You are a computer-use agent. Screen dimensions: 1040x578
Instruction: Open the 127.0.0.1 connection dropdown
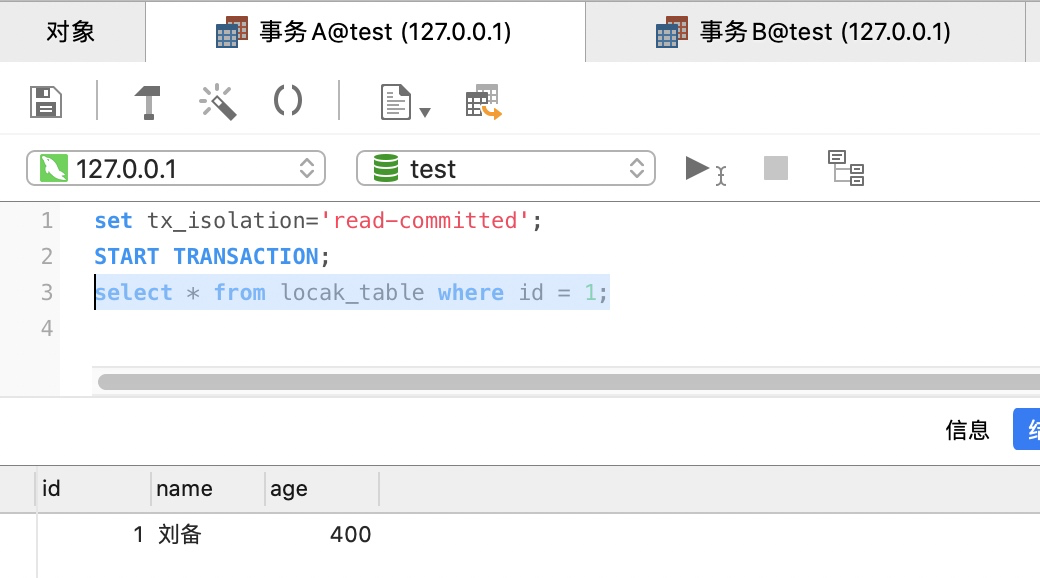tap(176, 169)
